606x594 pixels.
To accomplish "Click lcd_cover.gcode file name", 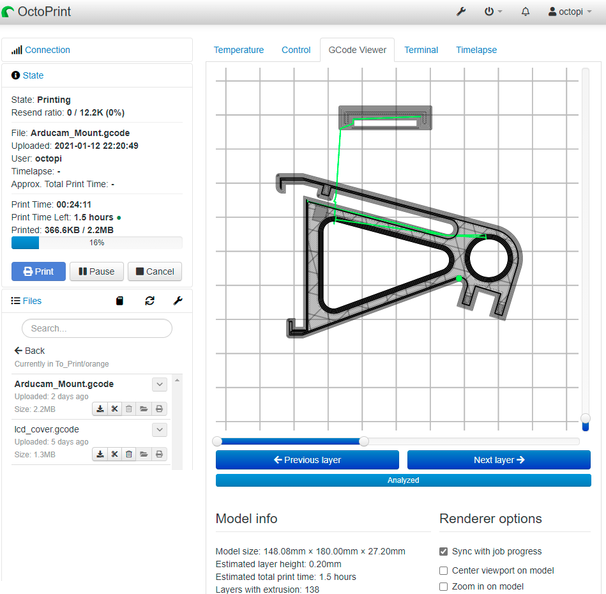I will (x=47, y=429).
